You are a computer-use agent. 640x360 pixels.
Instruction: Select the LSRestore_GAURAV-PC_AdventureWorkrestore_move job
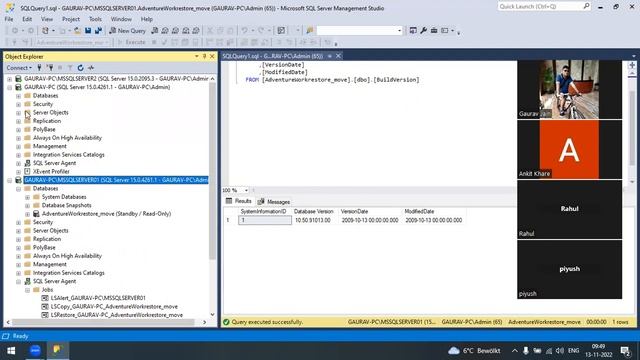tap(116, 315)
